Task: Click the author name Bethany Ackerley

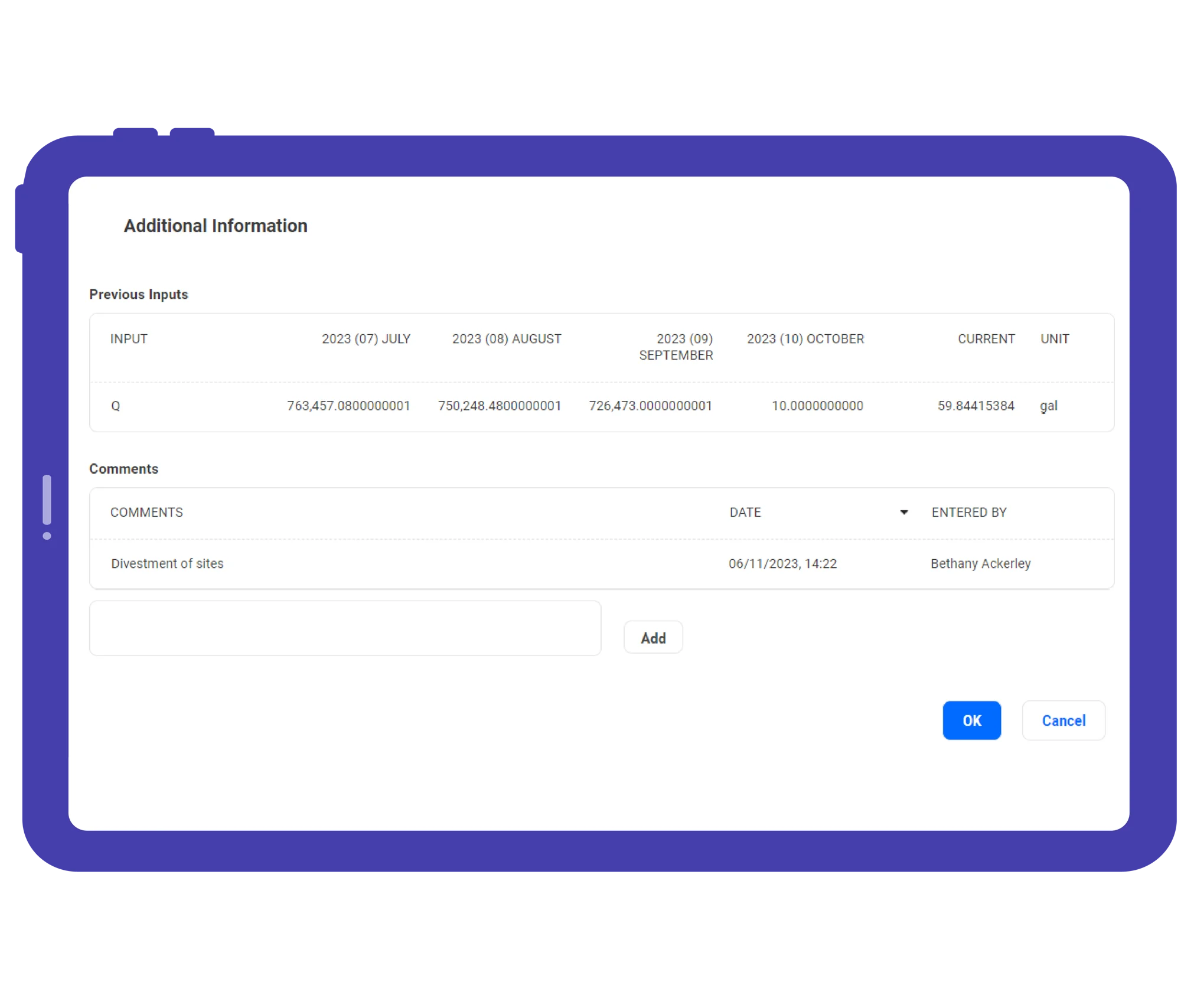Action: click(x=980, y=564)
